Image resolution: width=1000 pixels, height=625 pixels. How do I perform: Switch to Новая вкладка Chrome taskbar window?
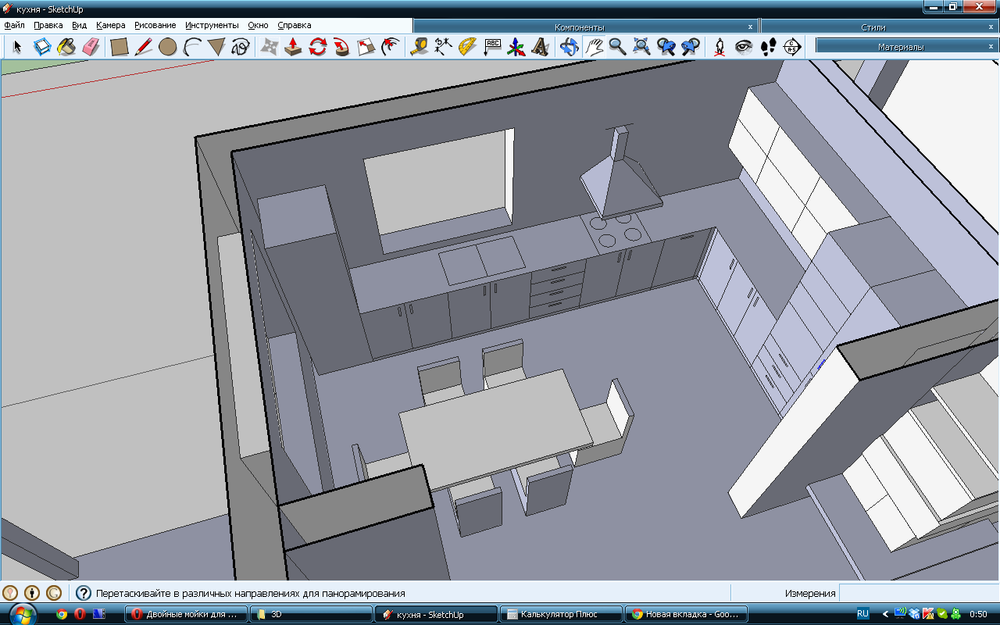coord(685,614)
